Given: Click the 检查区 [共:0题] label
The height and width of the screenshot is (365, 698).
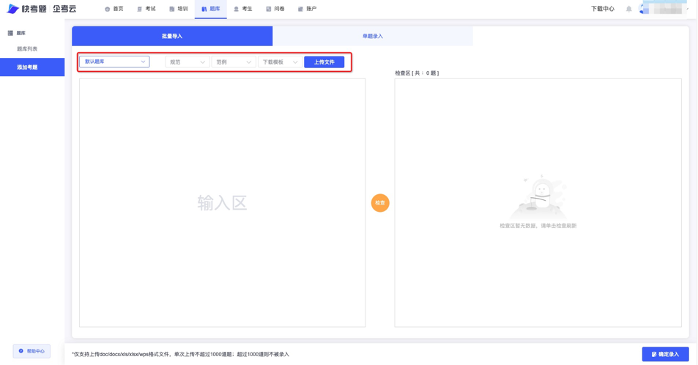Looking at the screenshot, I should click(417, 73).
